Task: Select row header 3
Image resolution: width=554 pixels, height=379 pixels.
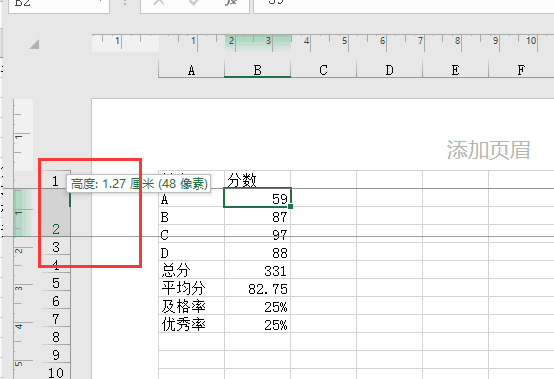Action: coord(55,247)
